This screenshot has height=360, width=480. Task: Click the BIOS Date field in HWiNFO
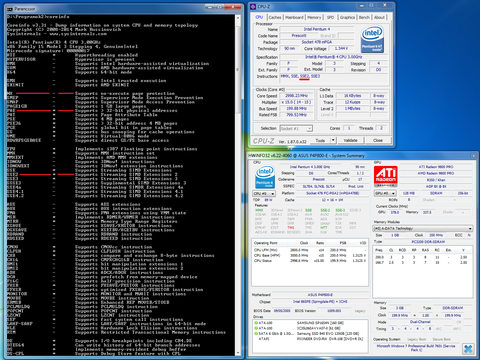(x=282, y=311)
